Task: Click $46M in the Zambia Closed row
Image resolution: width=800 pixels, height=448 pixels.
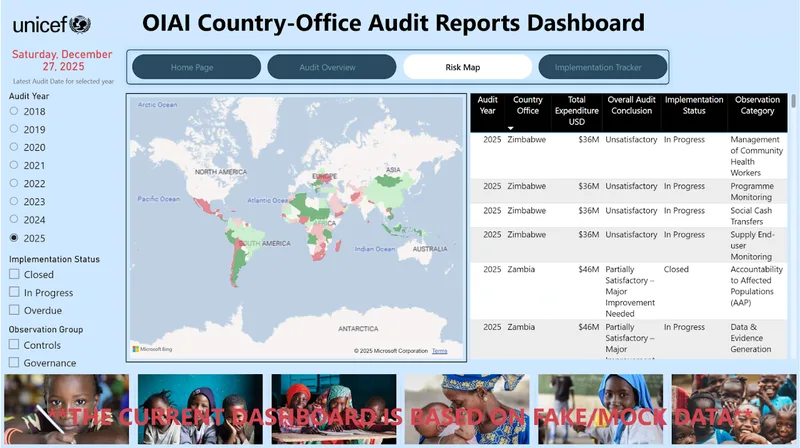Action: click(x=588, y=269)
